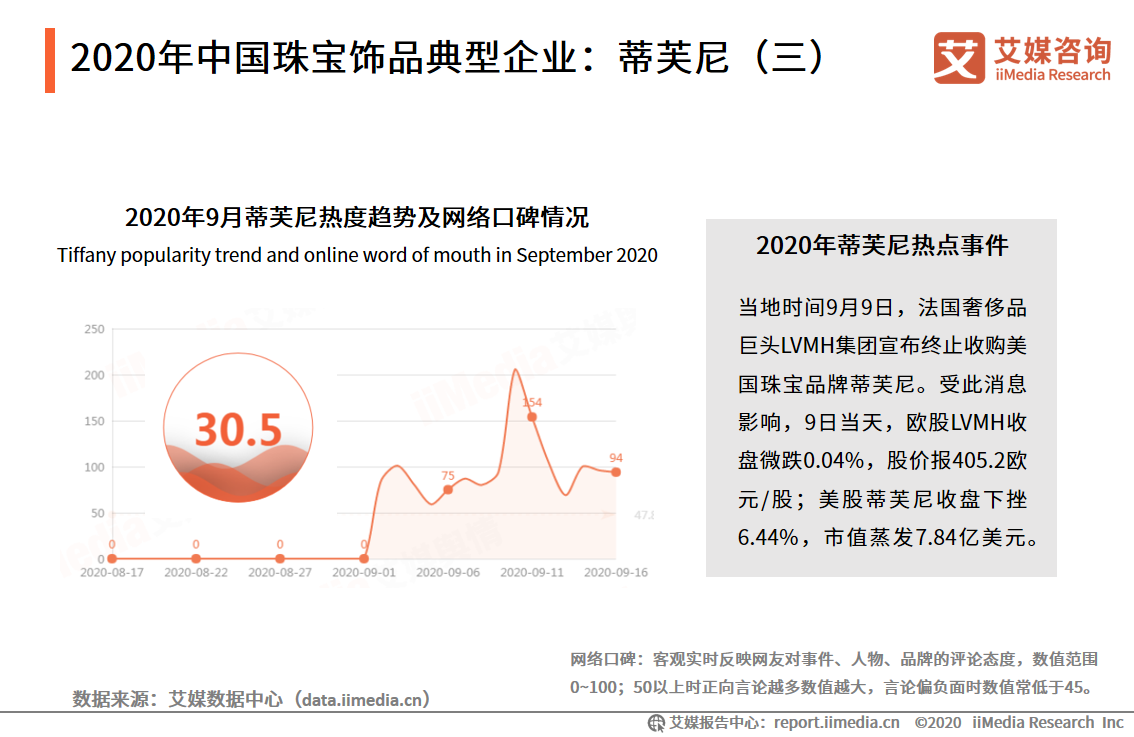Click the y-axis label 100
1134x737 pixels.
[94, 467]
